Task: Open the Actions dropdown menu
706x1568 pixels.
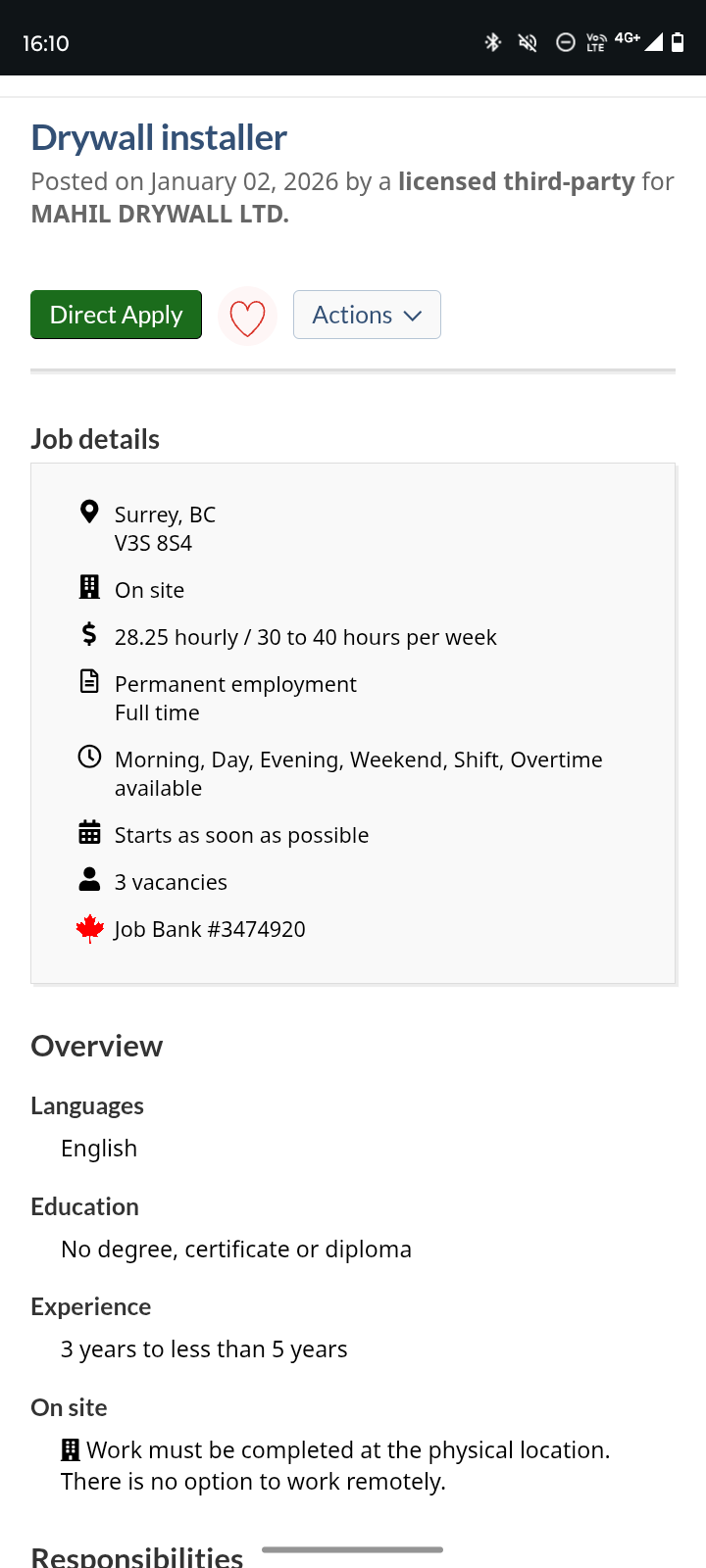Action: 367,315
